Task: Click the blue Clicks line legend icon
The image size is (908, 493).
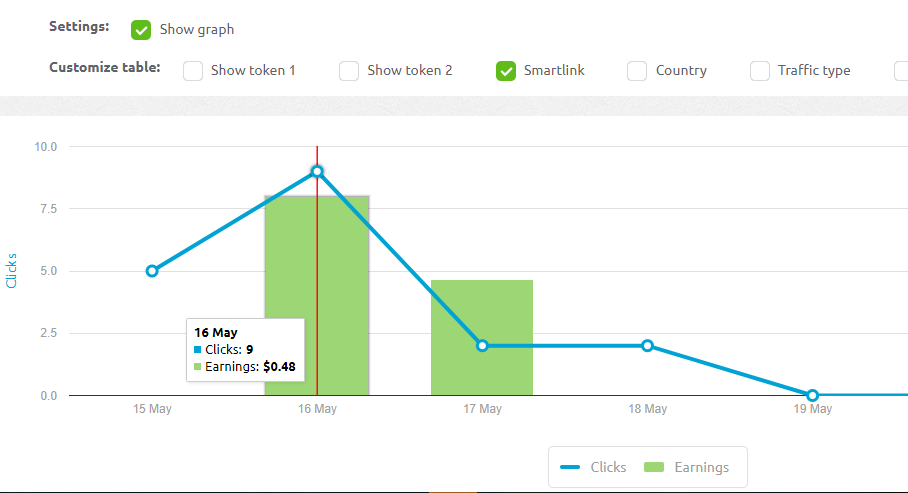Action: click(x=571, y=467)
